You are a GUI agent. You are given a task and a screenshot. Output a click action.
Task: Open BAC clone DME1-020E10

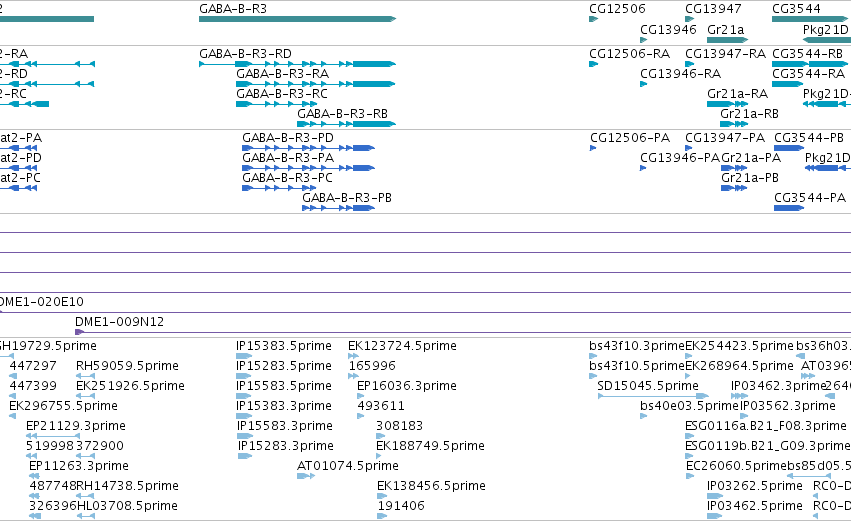coord(41,302)
